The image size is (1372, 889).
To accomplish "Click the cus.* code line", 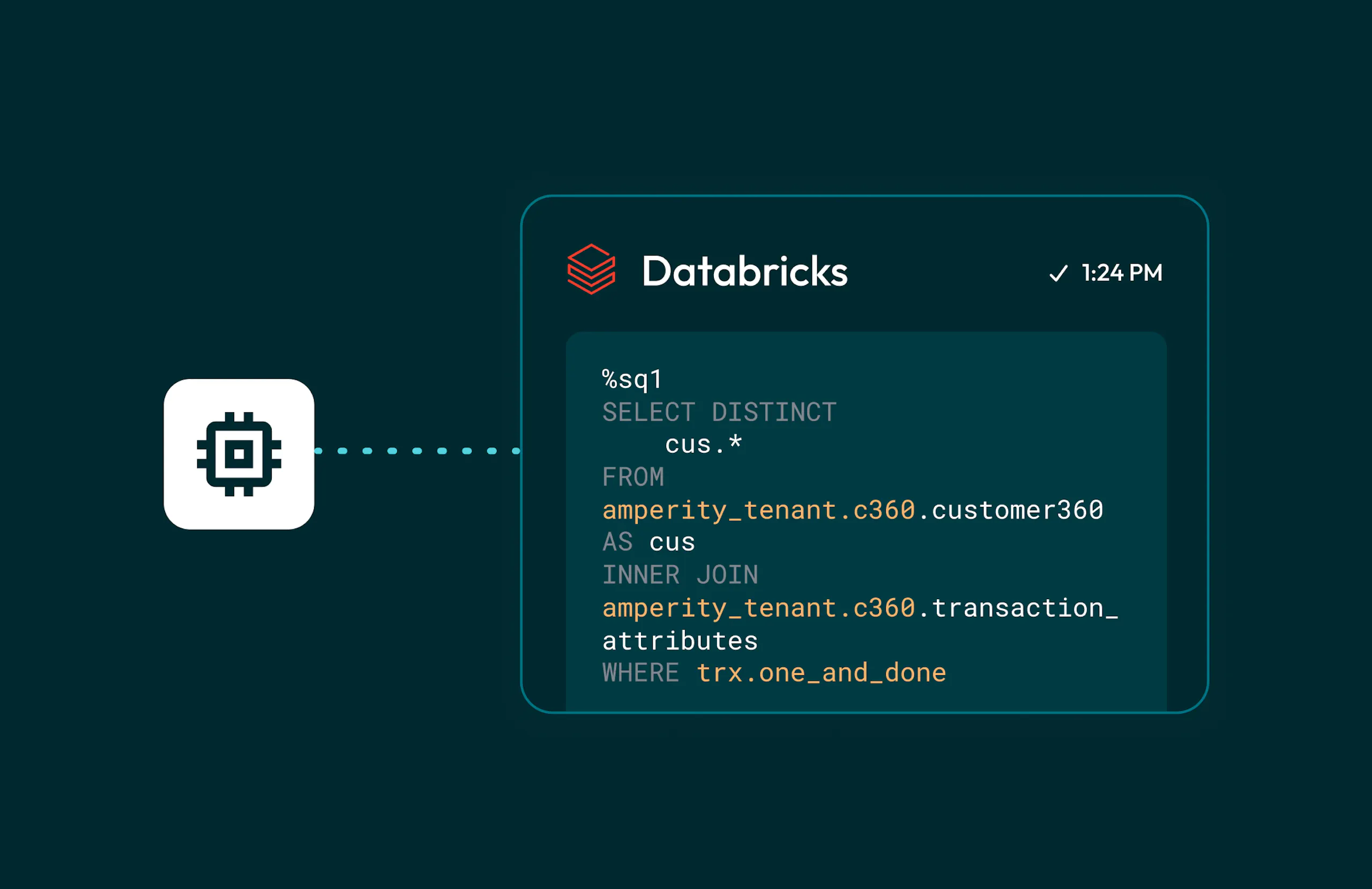I will 703,445.
